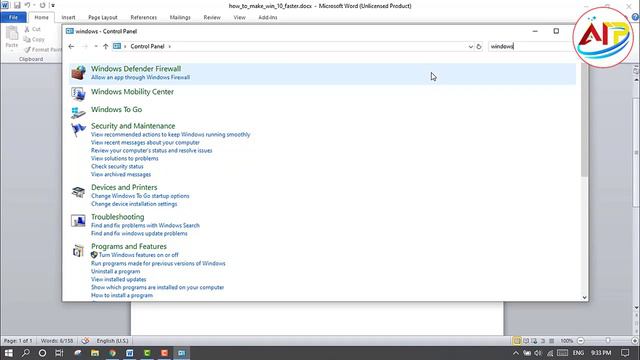Open the volume control in system tray

tap(538, 353)
